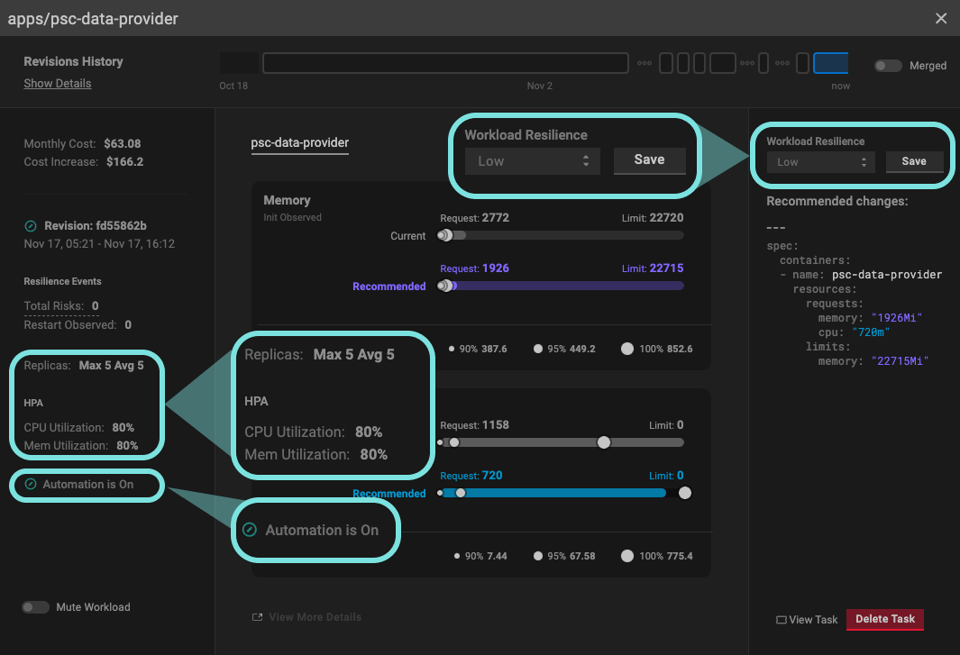Select the current highlighted revision block at now
This screenshot has width=960, height=655.
pos(830,63)
